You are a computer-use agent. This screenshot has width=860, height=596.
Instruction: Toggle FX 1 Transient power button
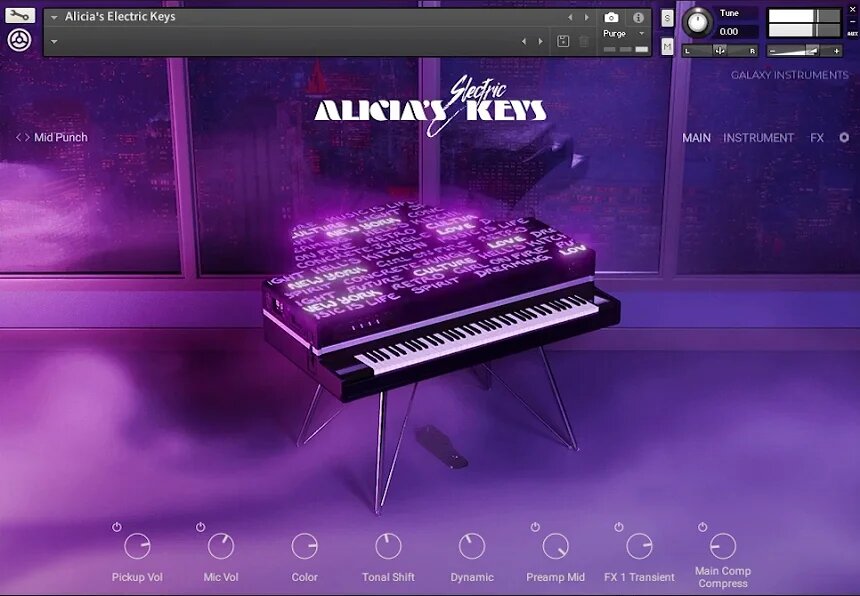pos(619,527)
